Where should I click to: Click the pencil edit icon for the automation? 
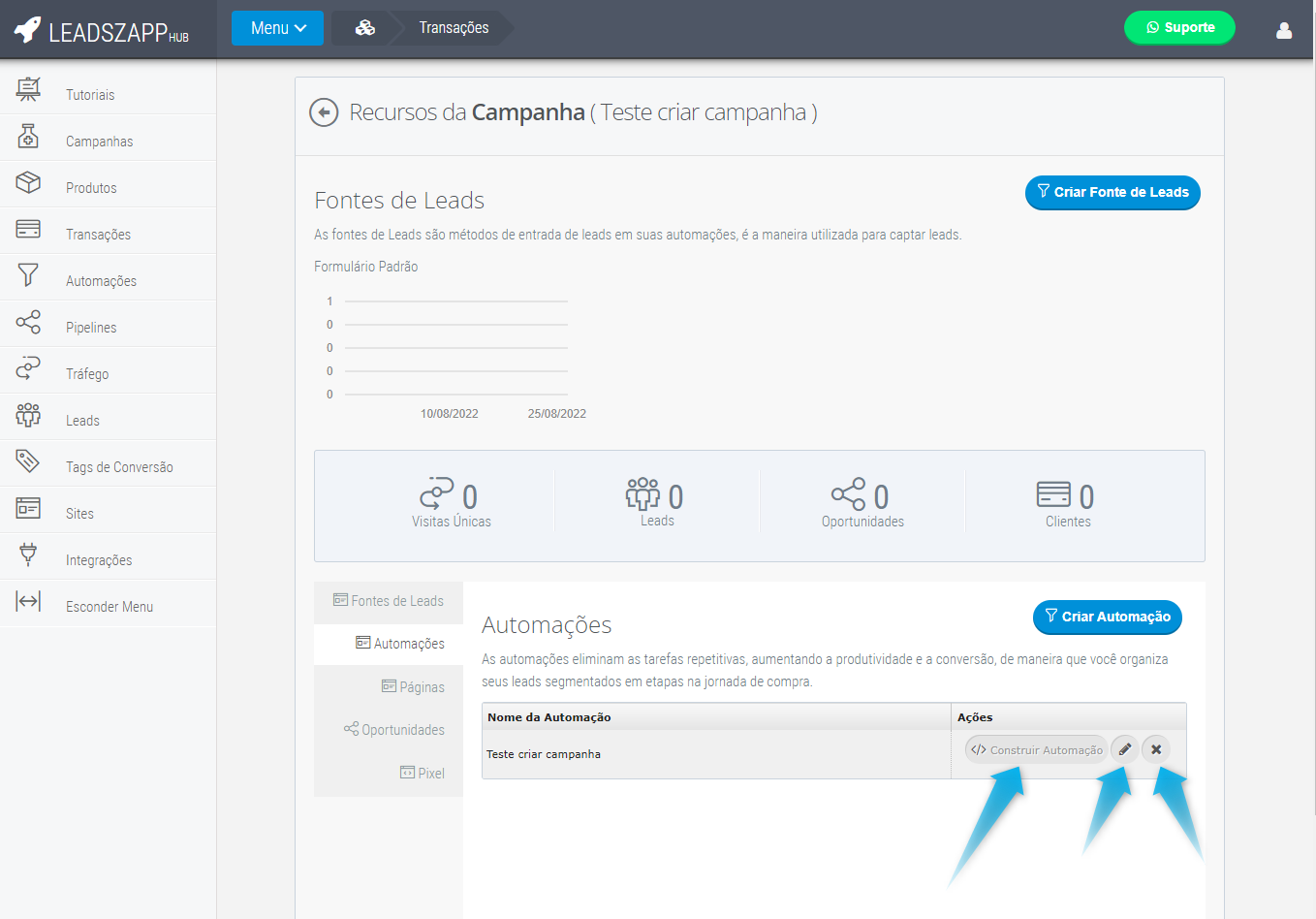click(x=1124, y=749)
